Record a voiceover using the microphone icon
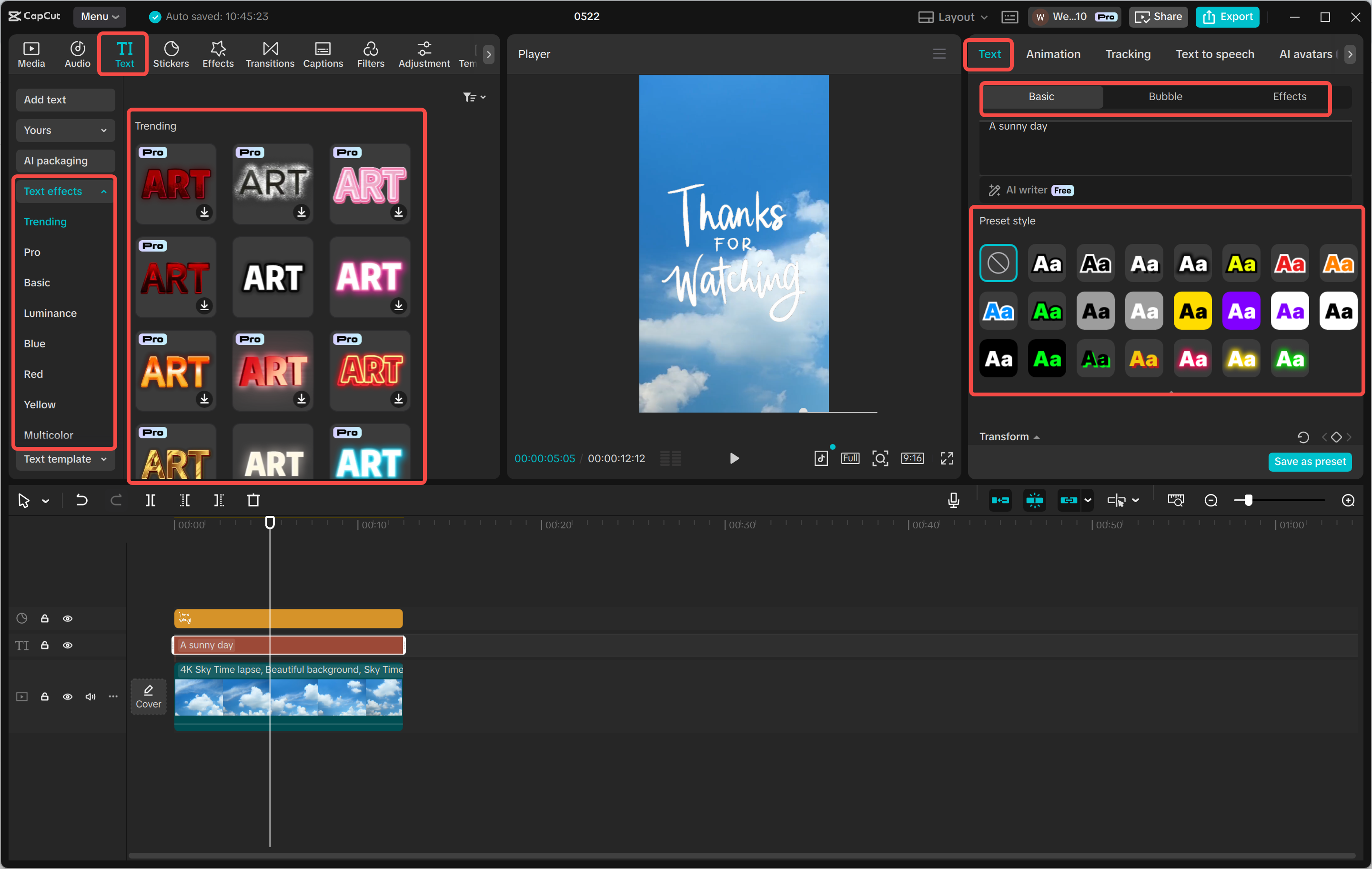Image resolution: width=1372 pixels, height=869 pixels. click(x=953, y=500)
